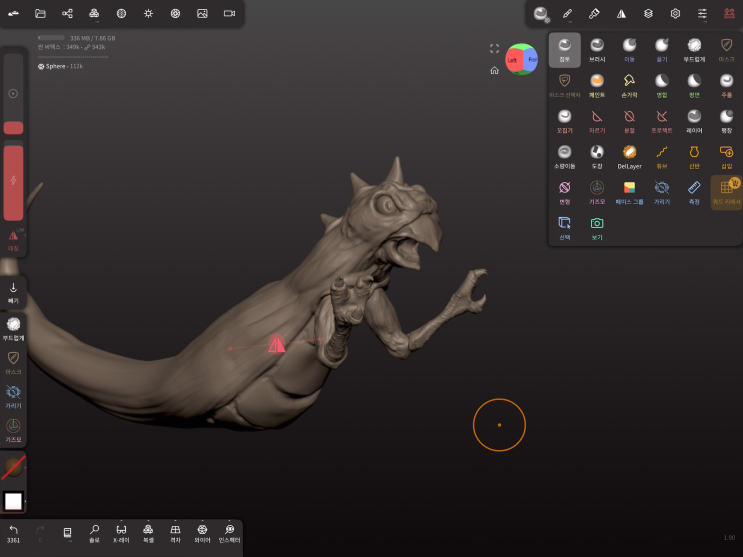
Task: Pick the 튜브 tube tool
Action: pyautogui.click(x=661, y=156)
